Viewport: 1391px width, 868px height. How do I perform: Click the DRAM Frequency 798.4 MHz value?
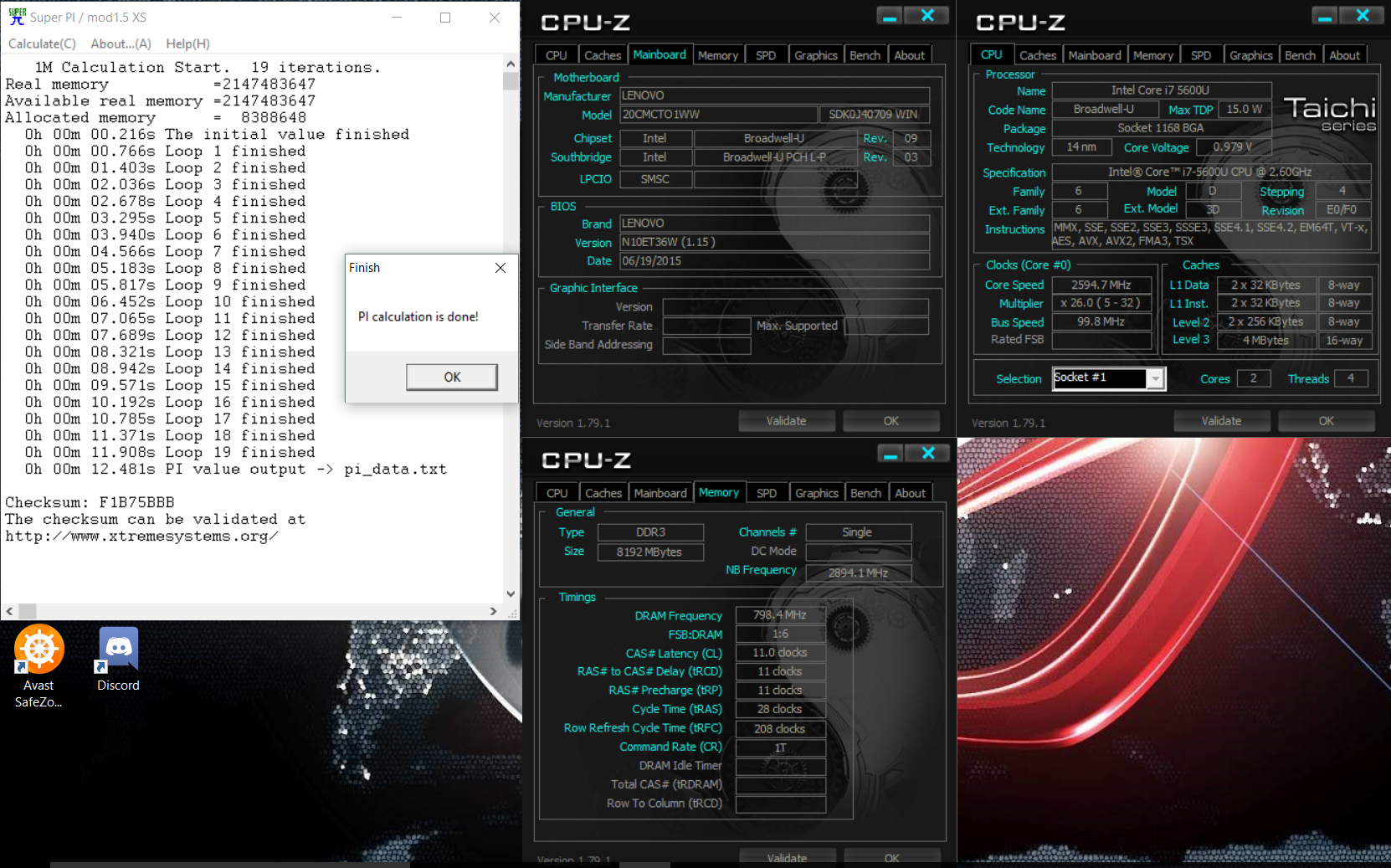click(780, 615)
